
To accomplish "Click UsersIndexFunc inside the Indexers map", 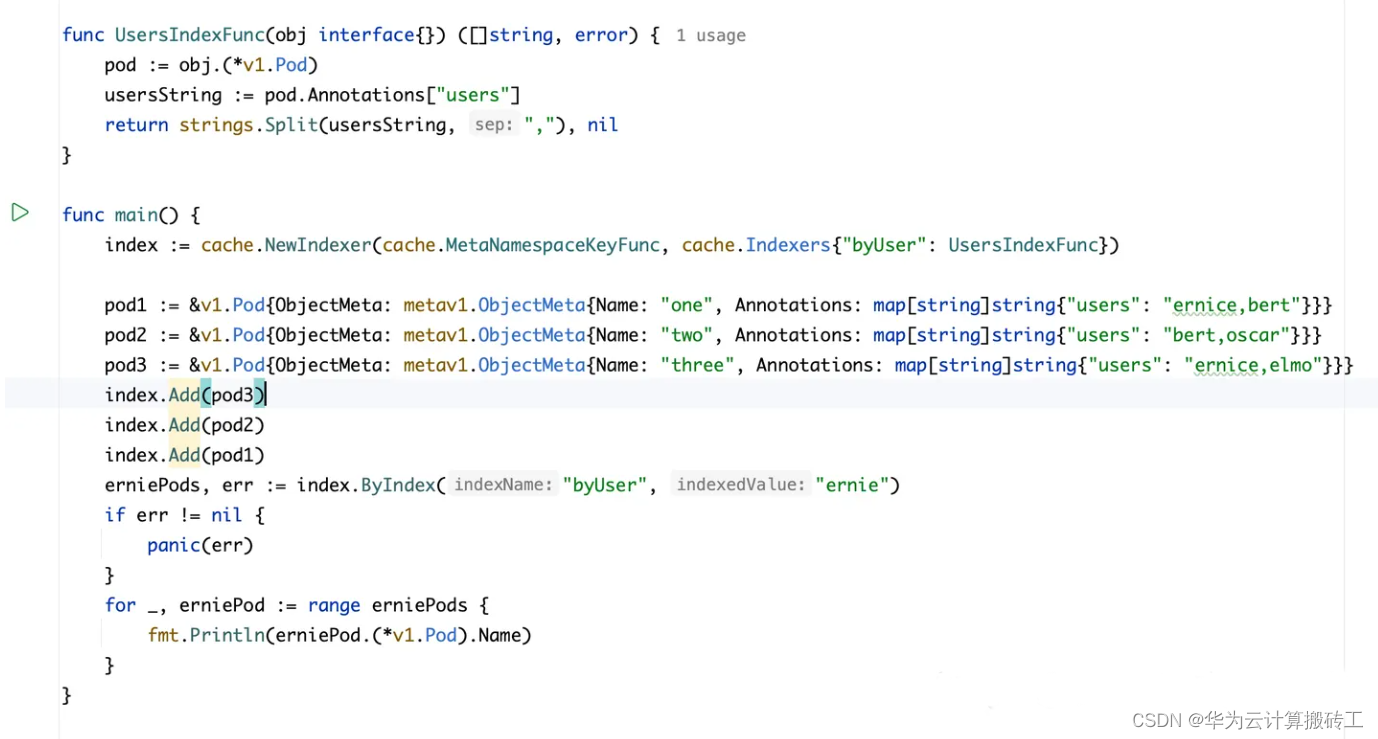I will click(x=1023, y=245).
